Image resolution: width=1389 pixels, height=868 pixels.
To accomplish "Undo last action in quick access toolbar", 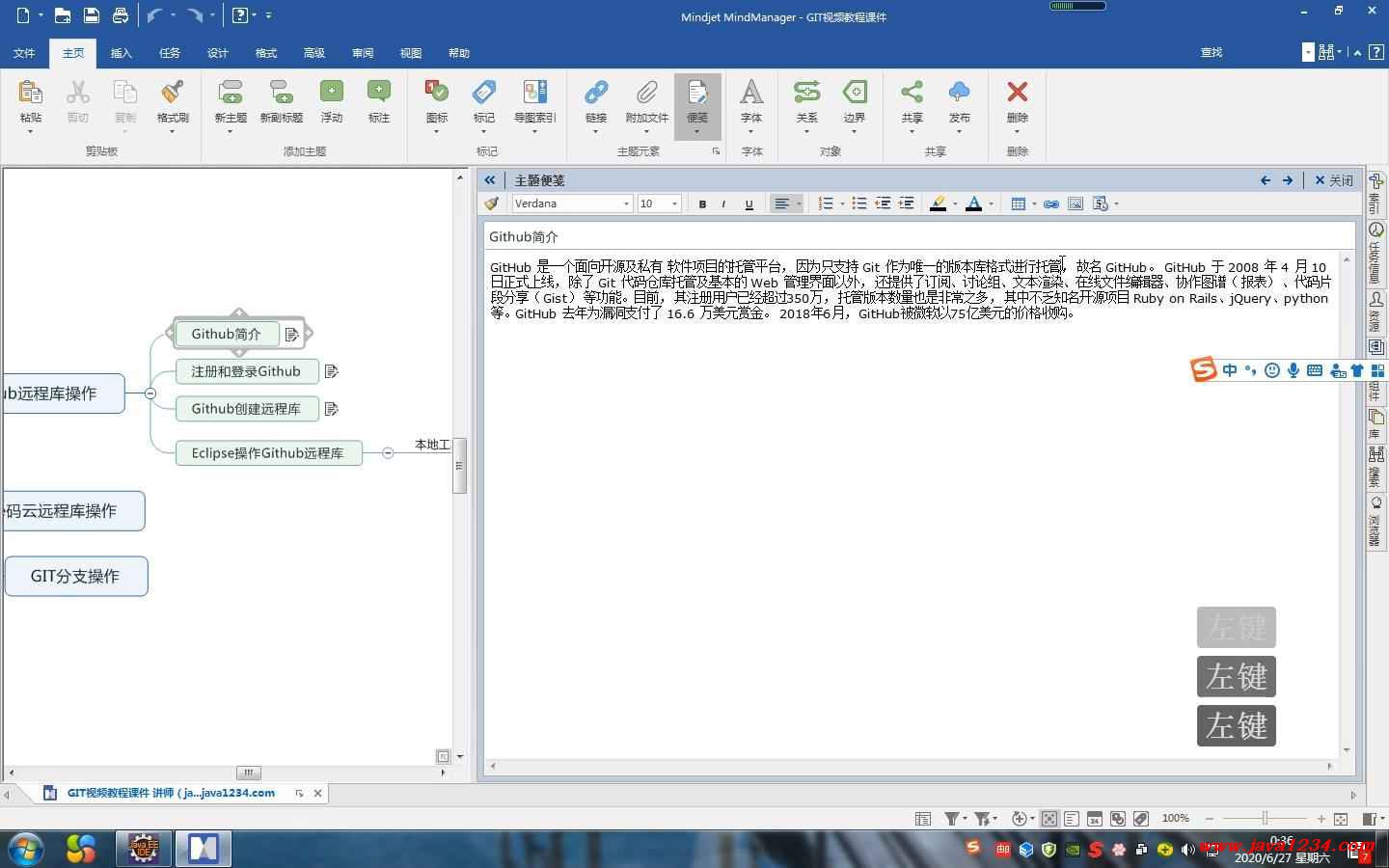I will click(154, 15).
